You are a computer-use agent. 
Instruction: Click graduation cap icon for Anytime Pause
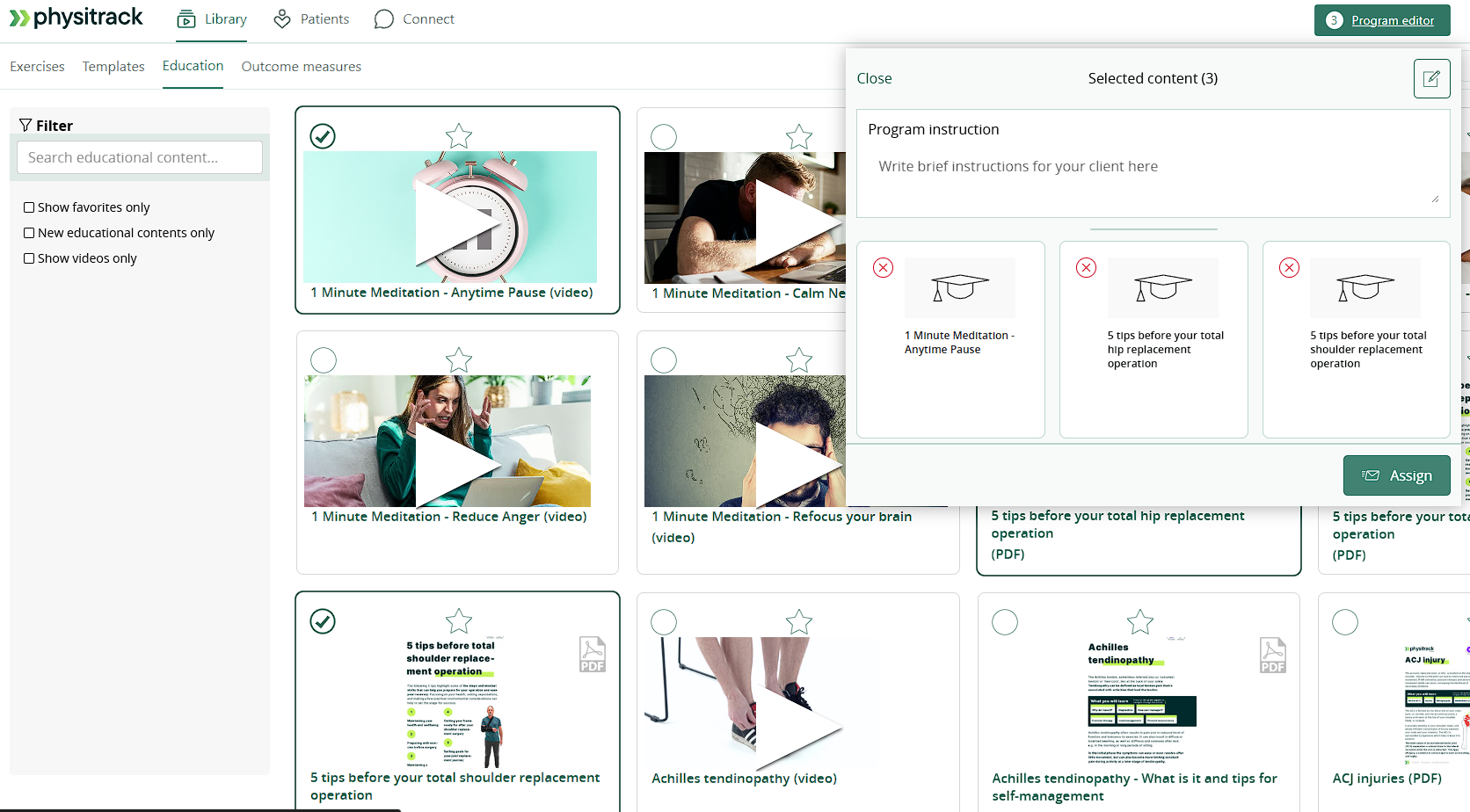coord(960,287)
